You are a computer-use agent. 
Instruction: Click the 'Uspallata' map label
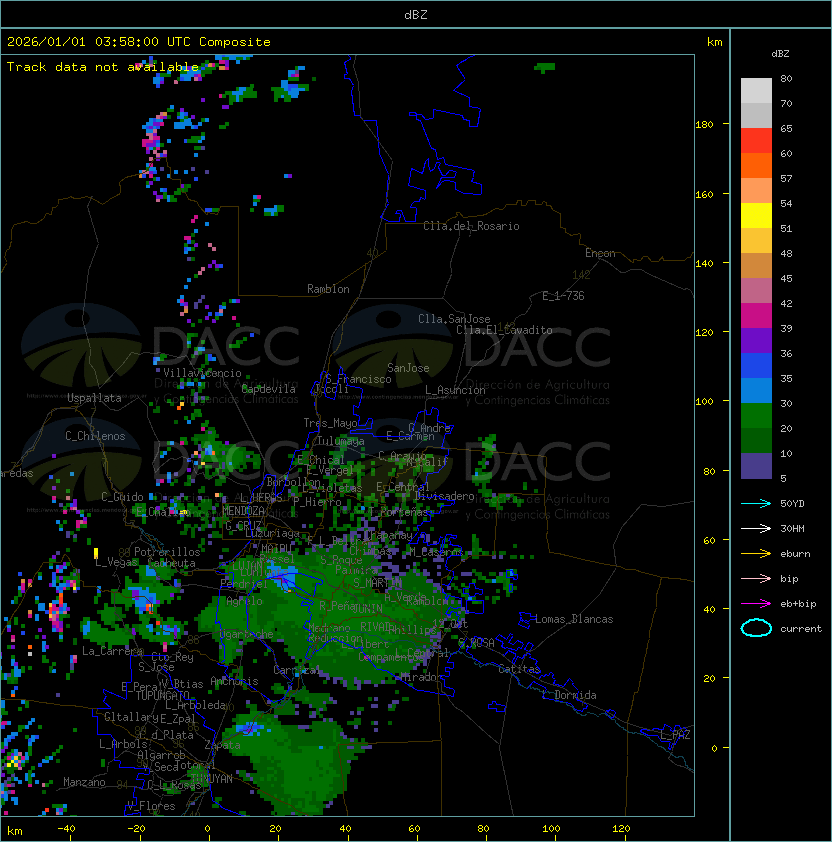coord(94,398)
